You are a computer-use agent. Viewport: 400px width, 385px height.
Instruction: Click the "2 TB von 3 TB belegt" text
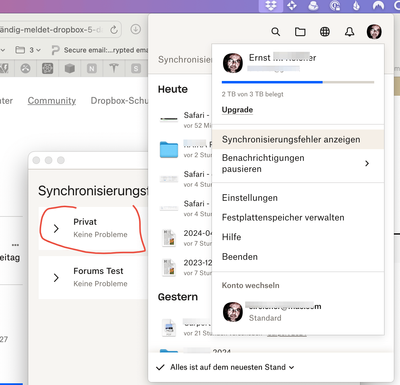[252, 94]
